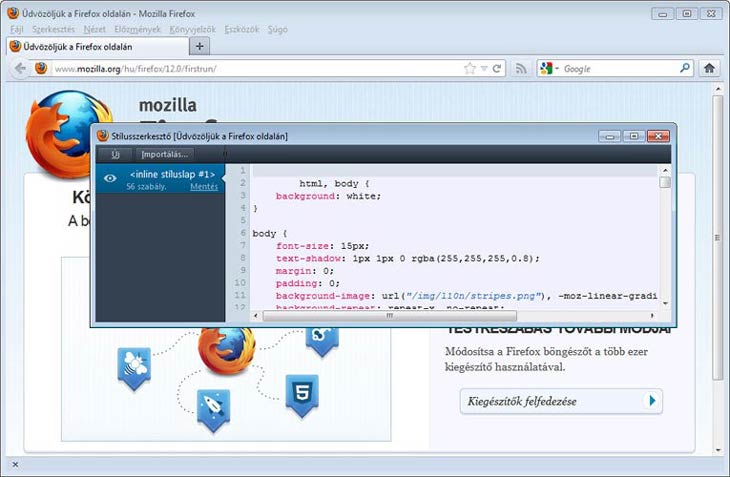The height and width of the screenshot is (477, 730).
Task: Open the Súgó menu
Action: pos(277,29)
